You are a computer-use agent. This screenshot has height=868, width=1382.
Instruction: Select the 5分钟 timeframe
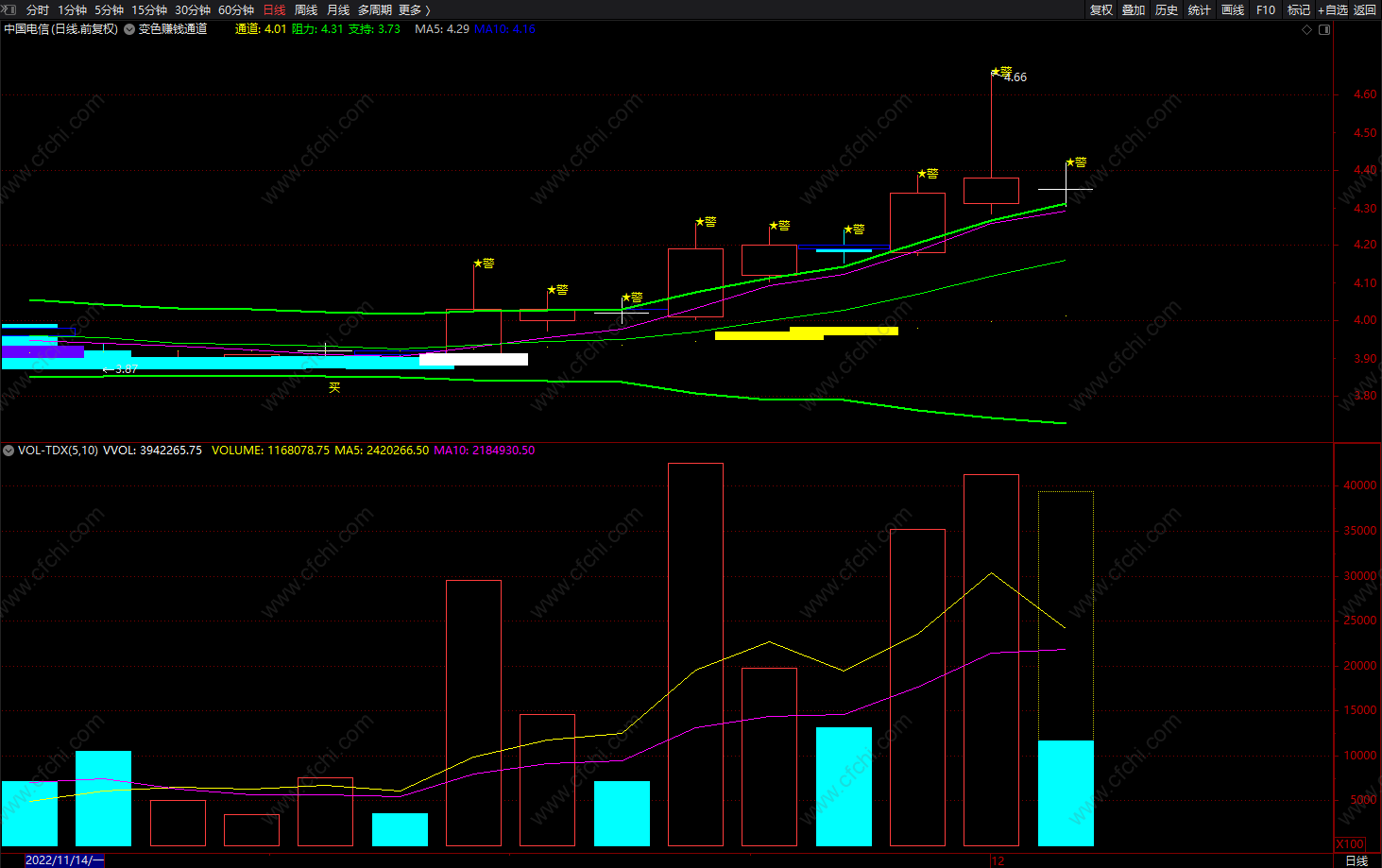pyautogui.click(x=109, y=9)
